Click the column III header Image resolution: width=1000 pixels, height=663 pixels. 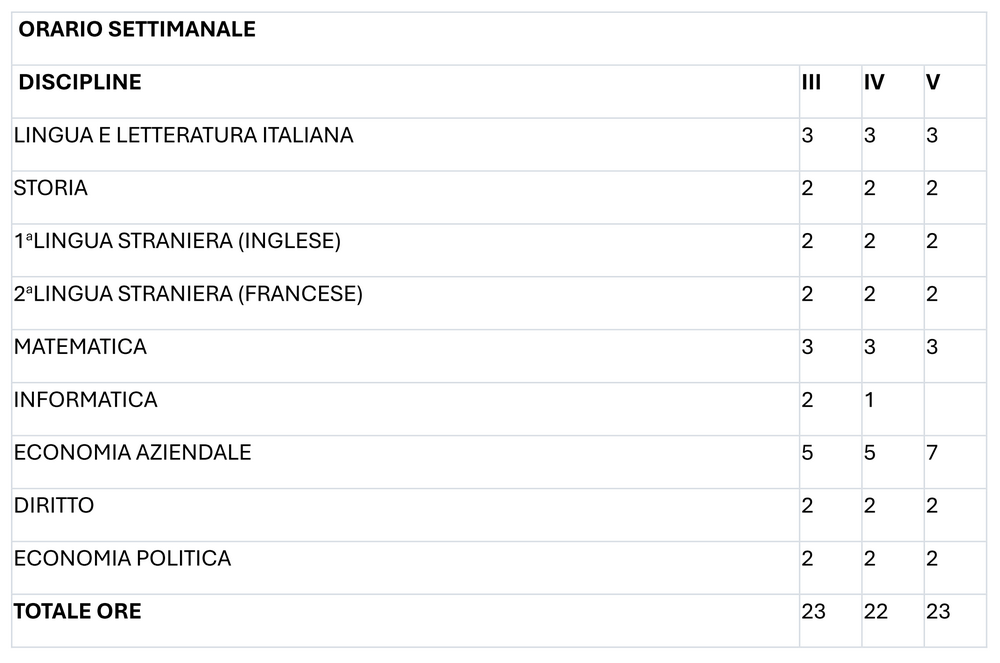pyautogui.click(x=830, y=91)
